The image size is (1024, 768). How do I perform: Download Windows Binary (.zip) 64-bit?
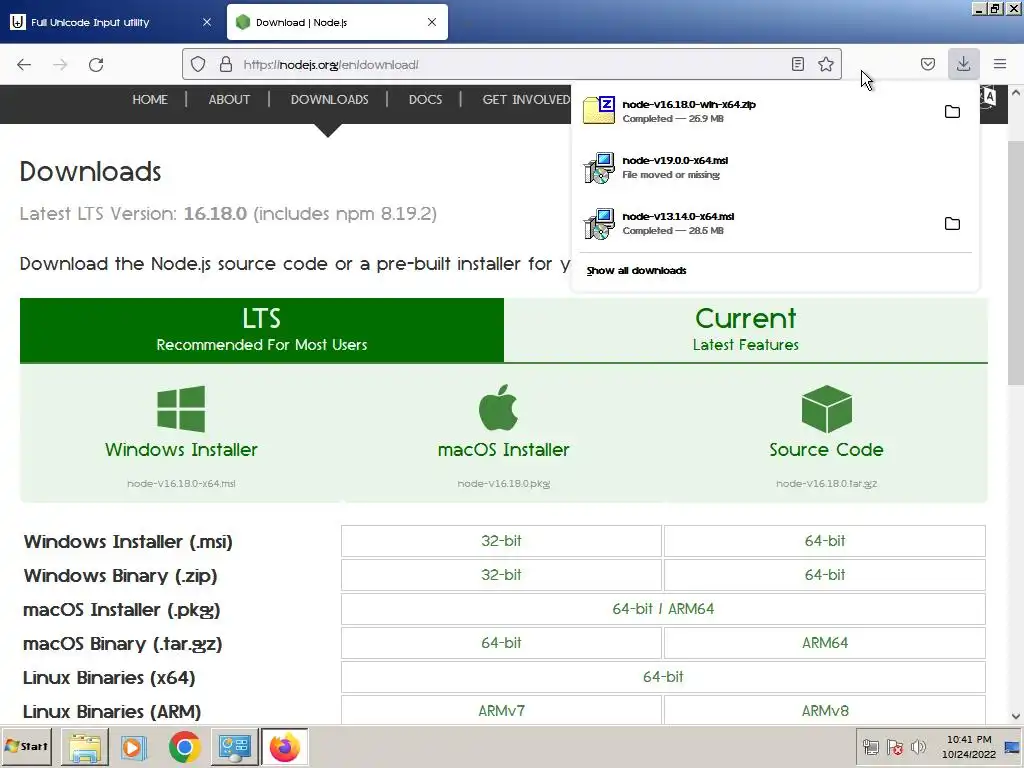point(825,575)
